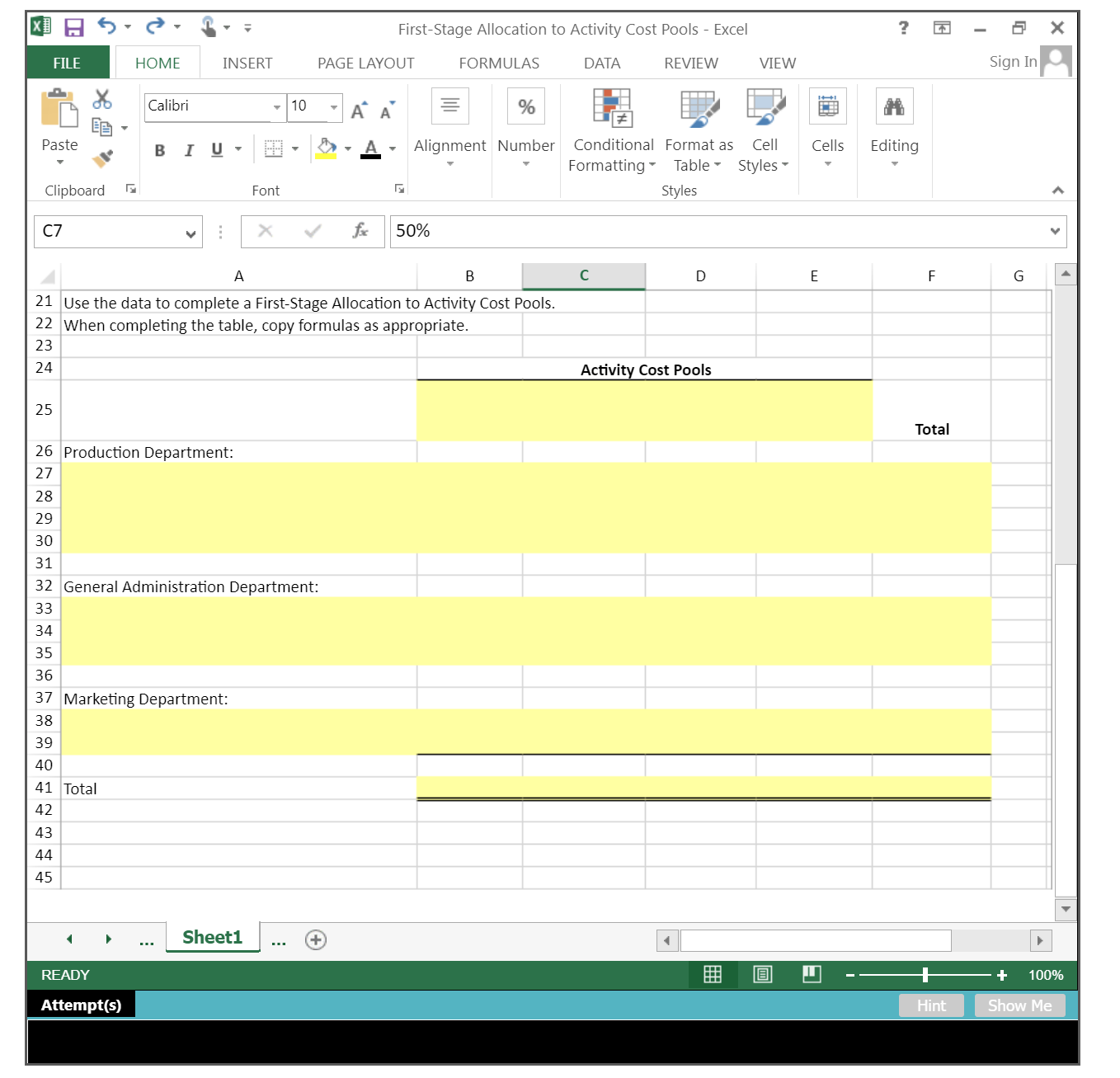Switch to PAGE LAYOUT tab
This screenshot has width=1120, height=1078.
(x=366, y=63)
